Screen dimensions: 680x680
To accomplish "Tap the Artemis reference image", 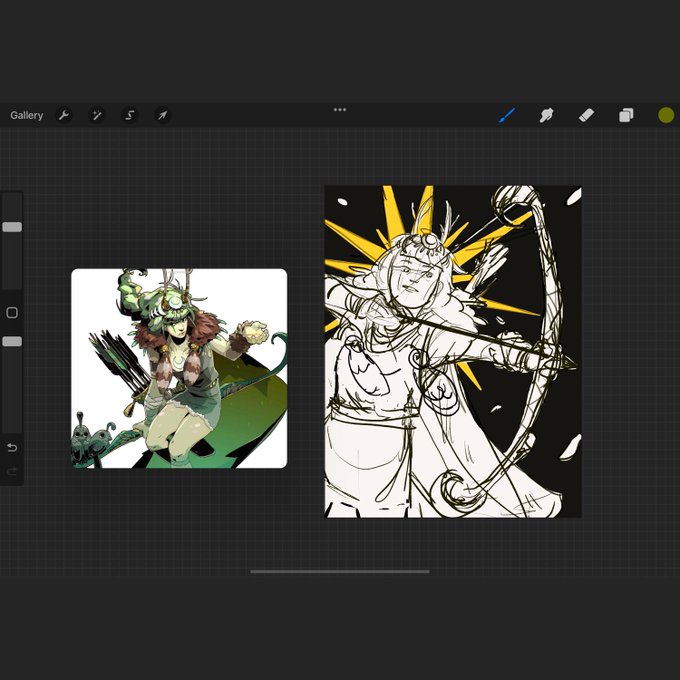I will (179, 369).
